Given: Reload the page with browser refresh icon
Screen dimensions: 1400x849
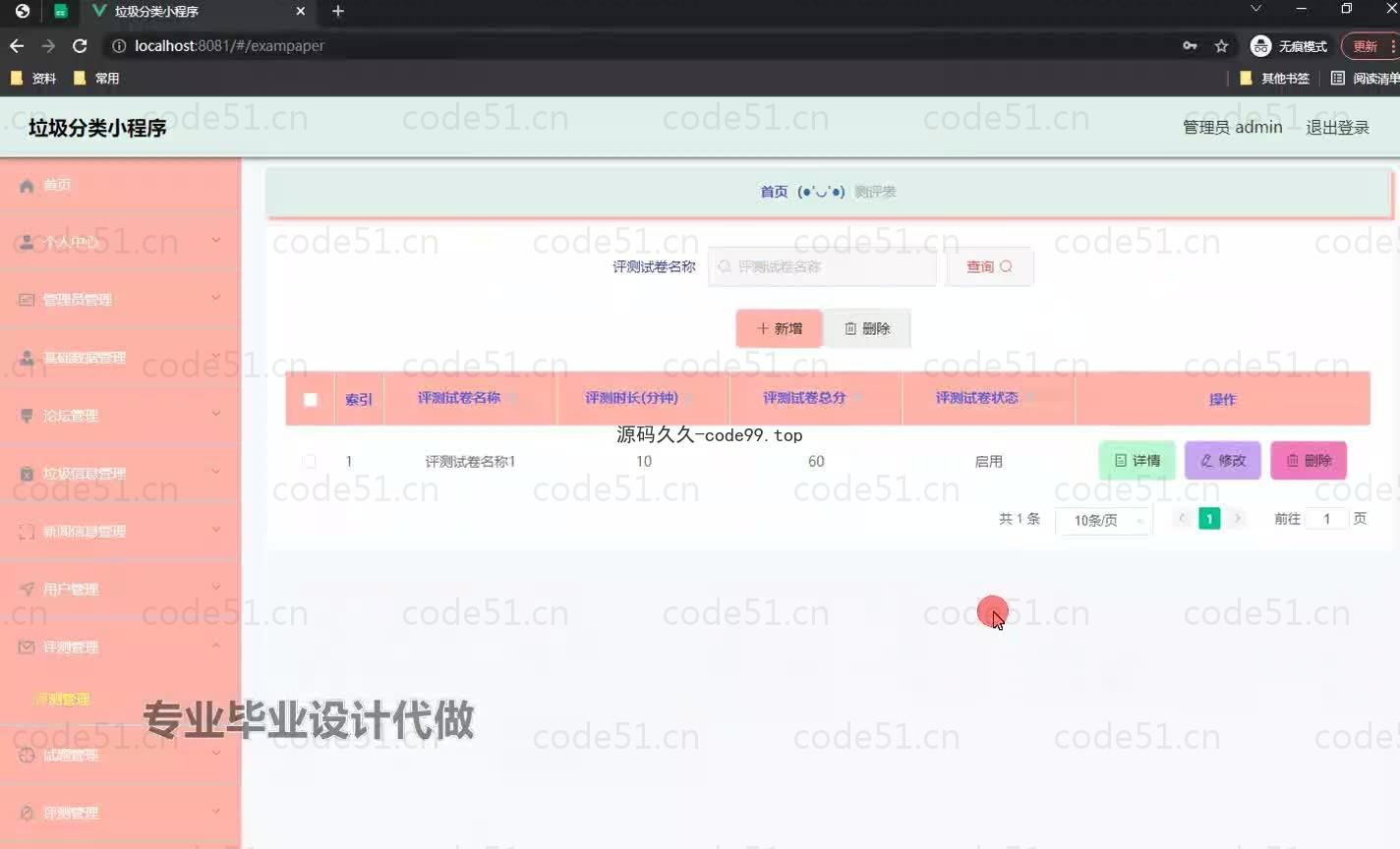Looking at the screenshot, I should tap(80, 45).
